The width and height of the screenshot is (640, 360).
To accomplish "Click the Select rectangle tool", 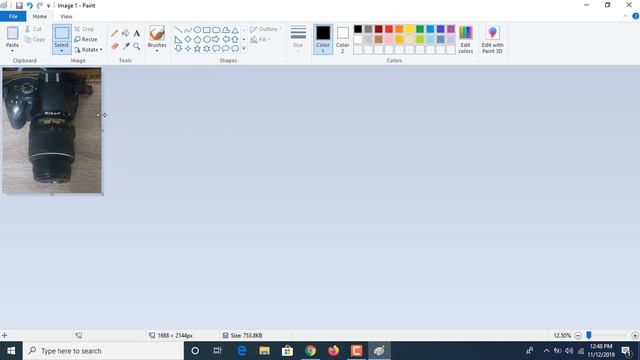I will click(62, 33).
